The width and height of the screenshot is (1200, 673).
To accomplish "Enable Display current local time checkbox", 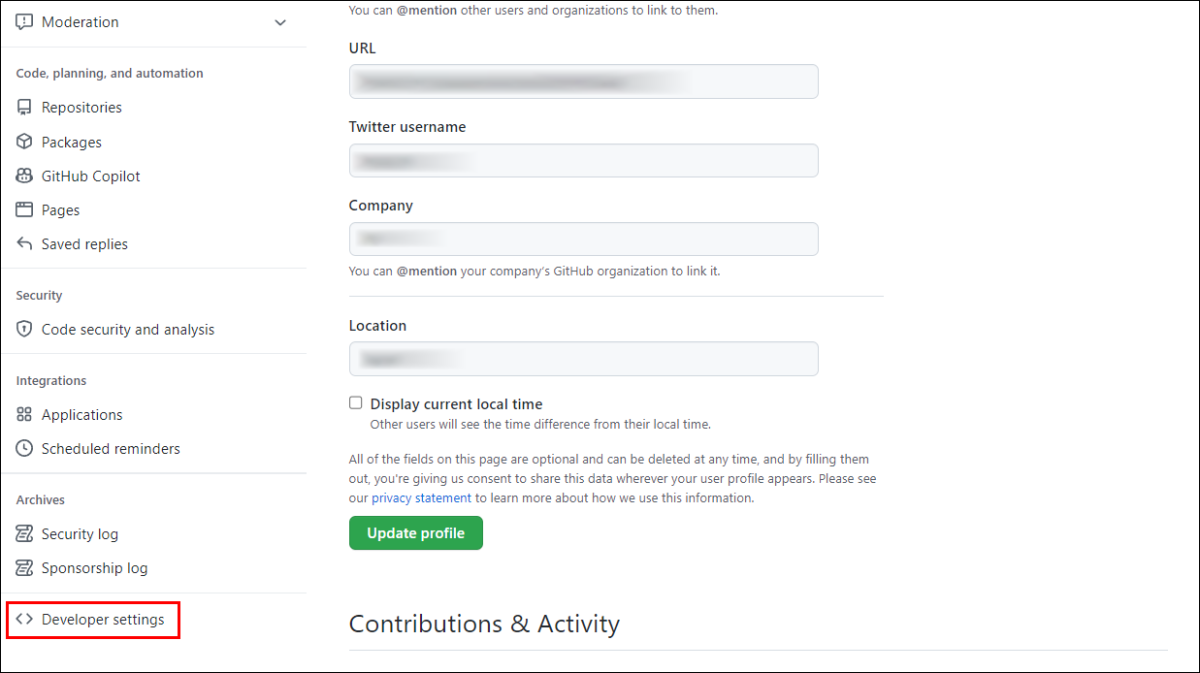I will [355, 403].
